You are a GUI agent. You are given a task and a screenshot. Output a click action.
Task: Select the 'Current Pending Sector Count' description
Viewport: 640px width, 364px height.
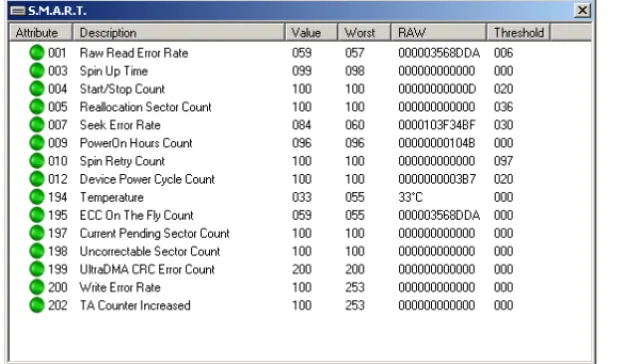click(x=154, y=233)
